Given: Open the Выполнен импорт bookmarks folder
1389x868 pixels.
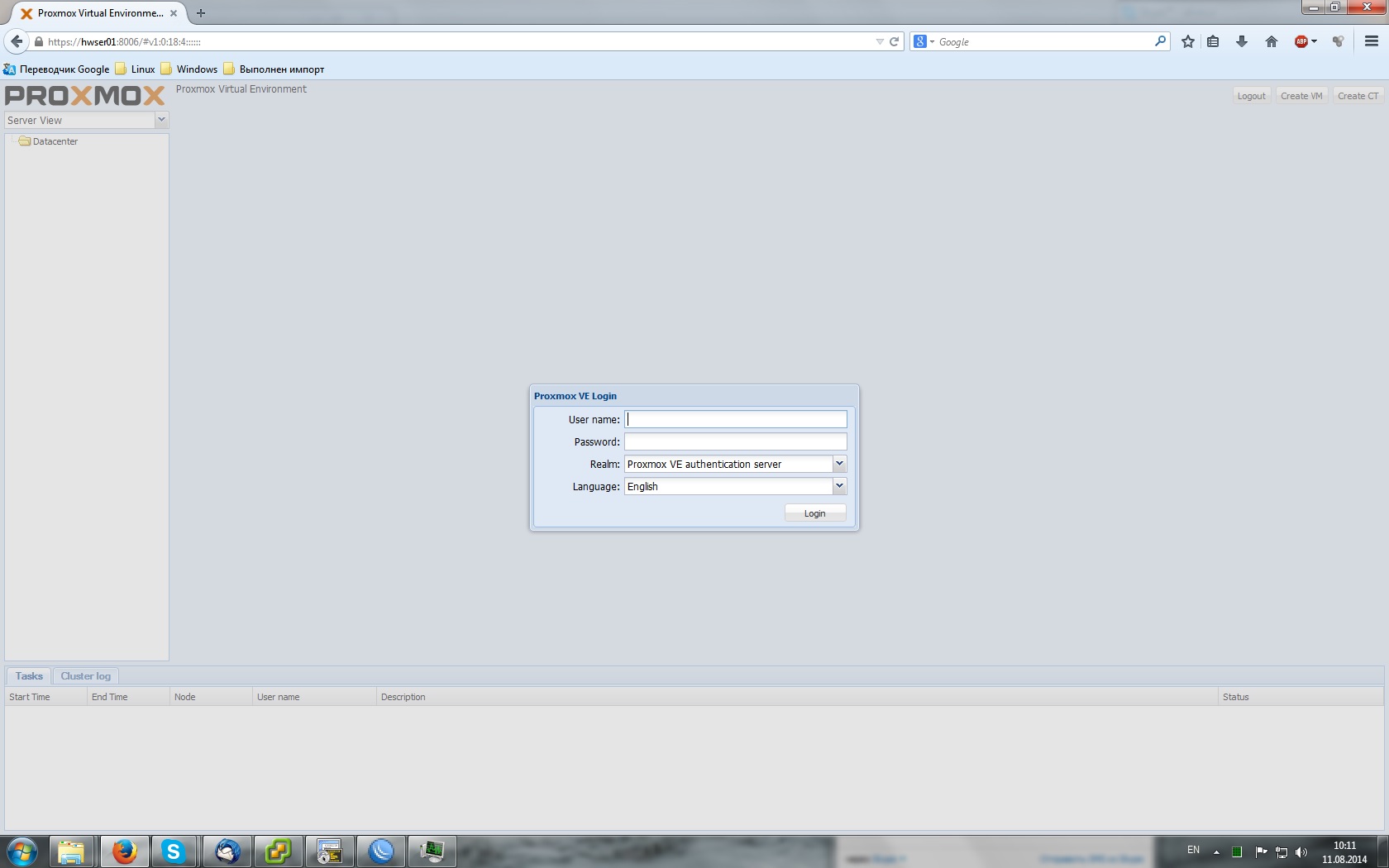Looking at the screenshot, I should click(274, 69).
